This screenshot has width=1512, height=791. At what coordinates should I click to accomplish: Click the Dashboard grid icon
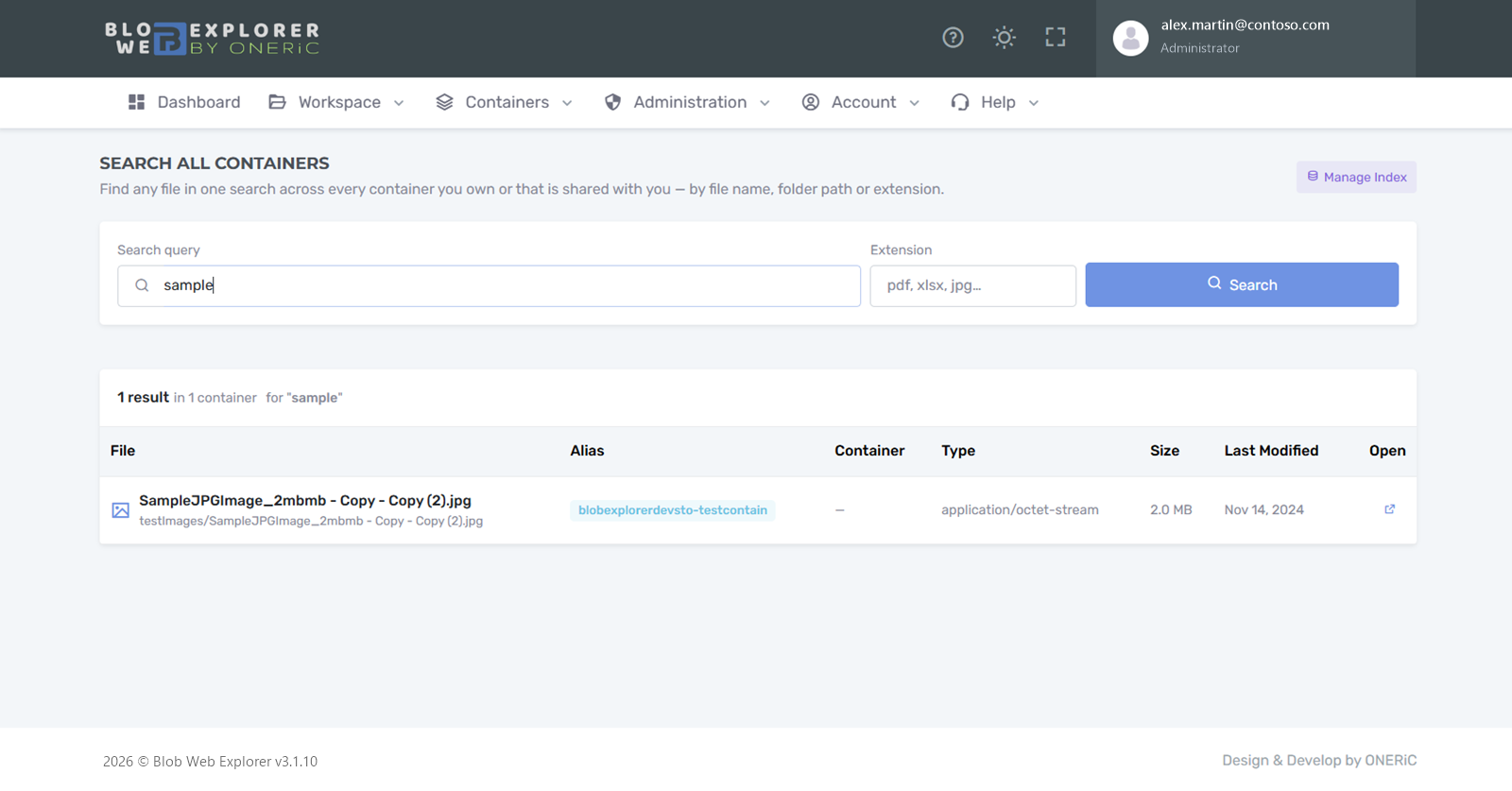coord(136,102)
